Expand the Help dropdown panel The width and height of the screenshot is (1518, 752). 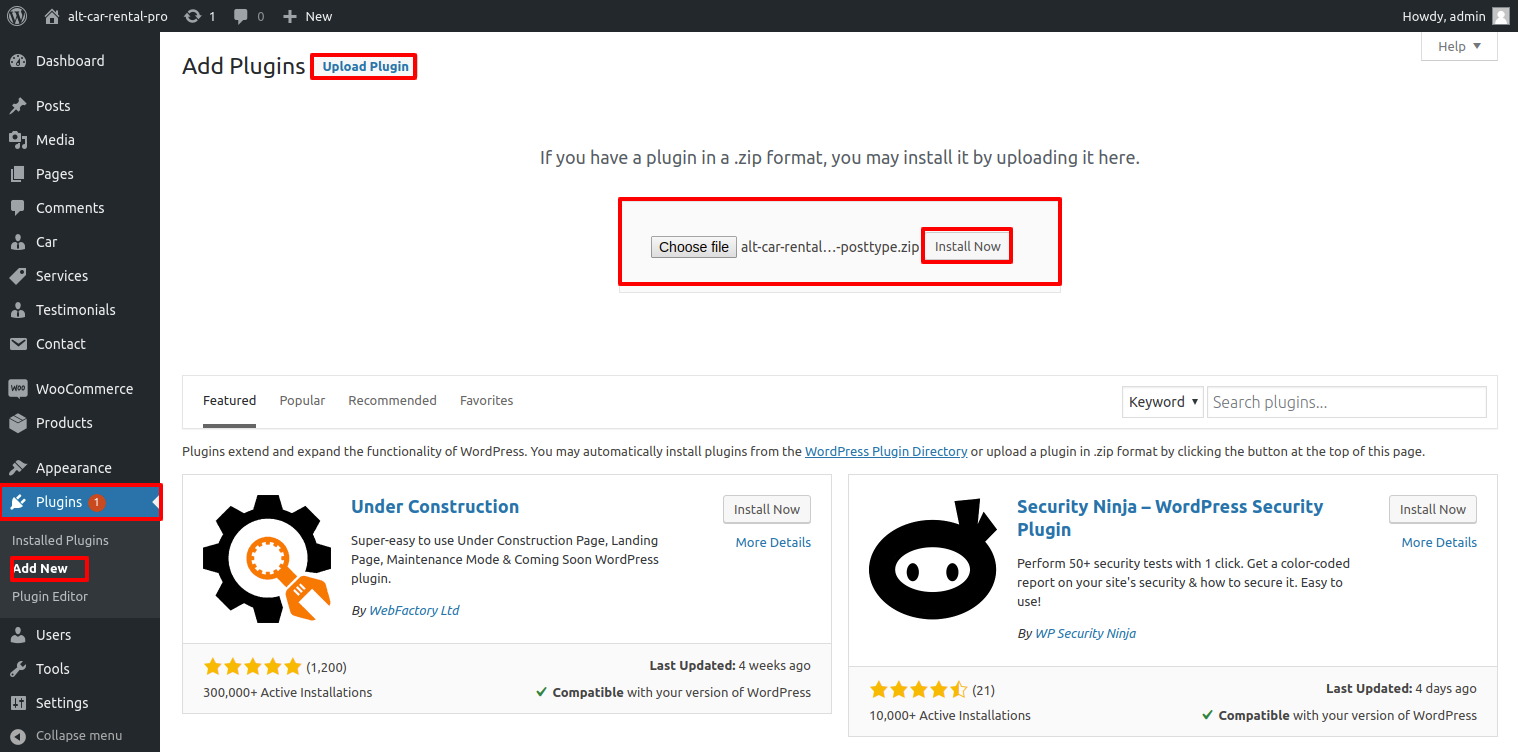(x=1459, y=46)
